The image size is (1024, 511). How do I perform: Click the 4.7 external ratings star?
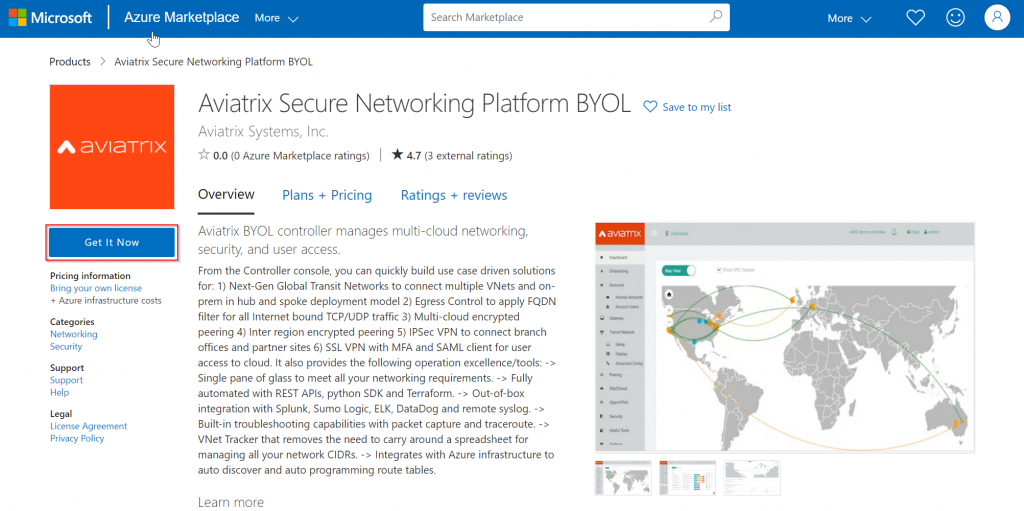tap(397, 155)
